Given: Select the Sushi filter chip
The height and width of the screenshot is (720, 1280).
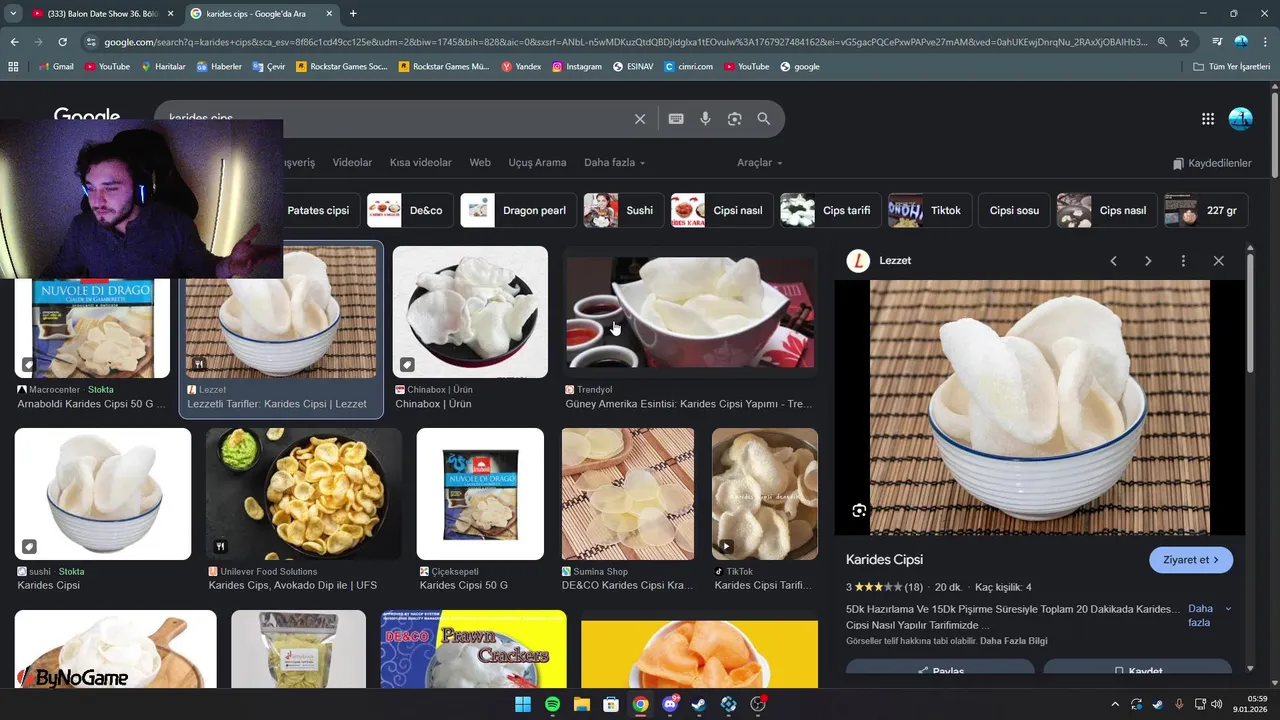Looking at the screenshot, I should [x=623, y=211].
